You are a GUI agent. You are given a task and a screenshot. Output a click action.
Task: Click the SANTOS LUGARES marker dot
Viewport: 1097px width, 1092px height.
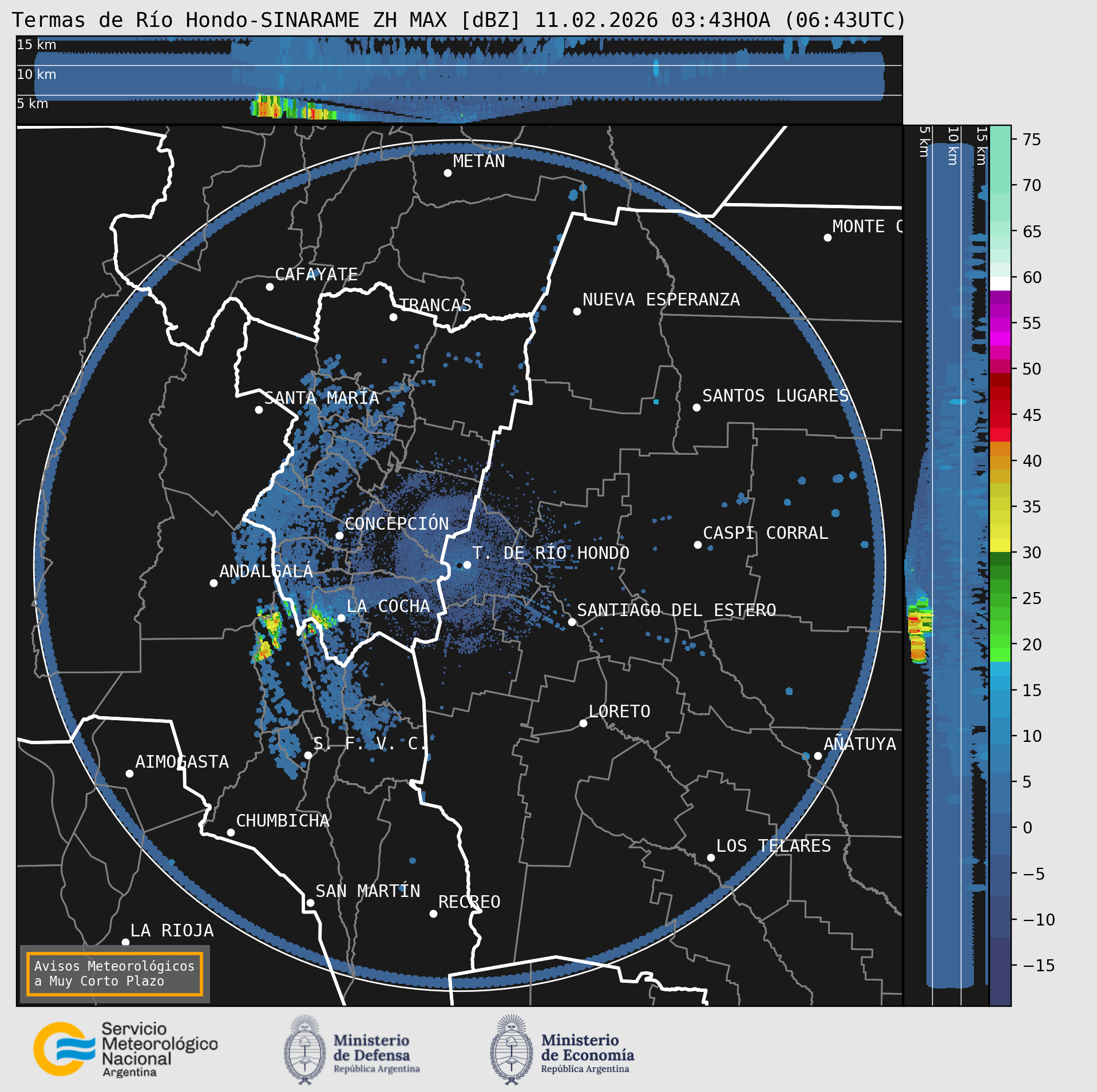[696, 407]
